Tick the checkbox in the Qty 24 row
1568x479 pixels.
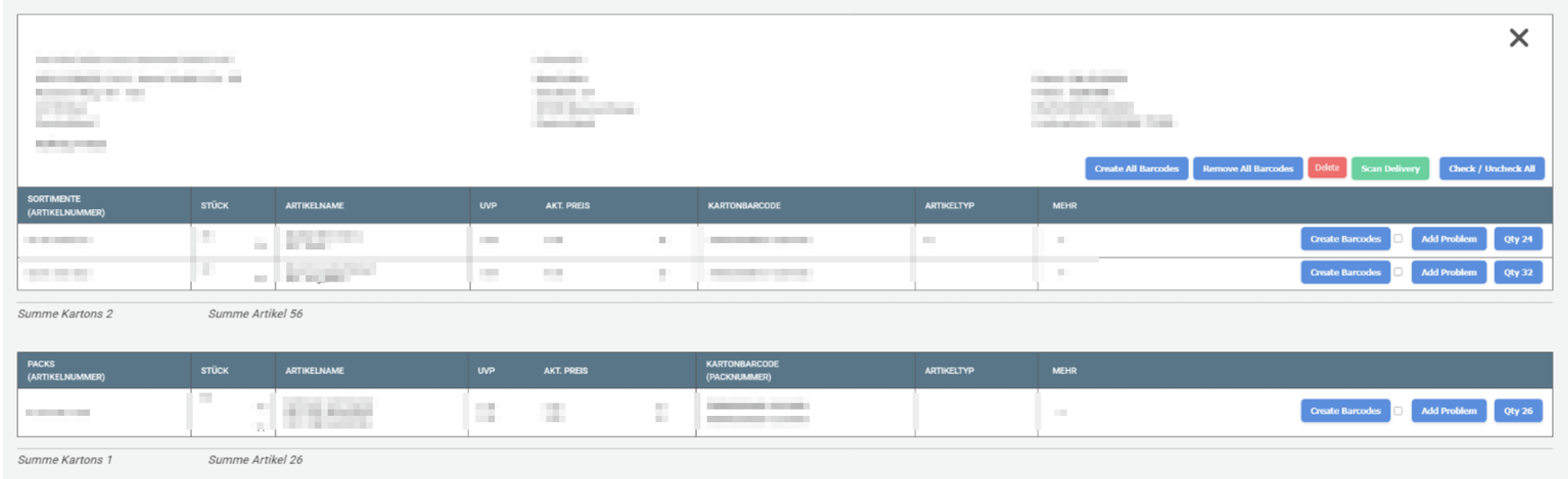point(1398,239)
